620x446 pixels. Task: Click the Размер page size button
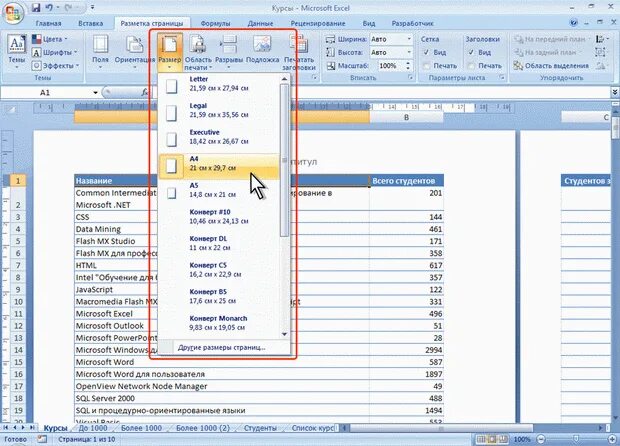tap(170, 53)
